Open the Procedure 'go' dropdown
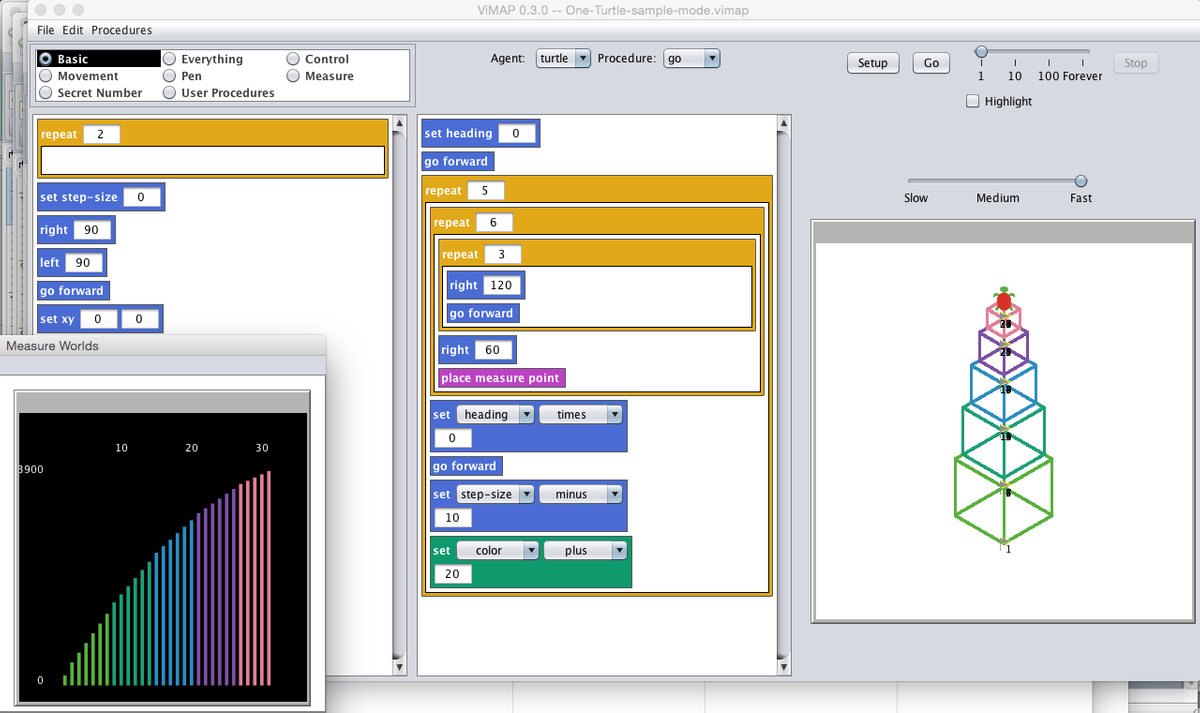 [691, 59]
